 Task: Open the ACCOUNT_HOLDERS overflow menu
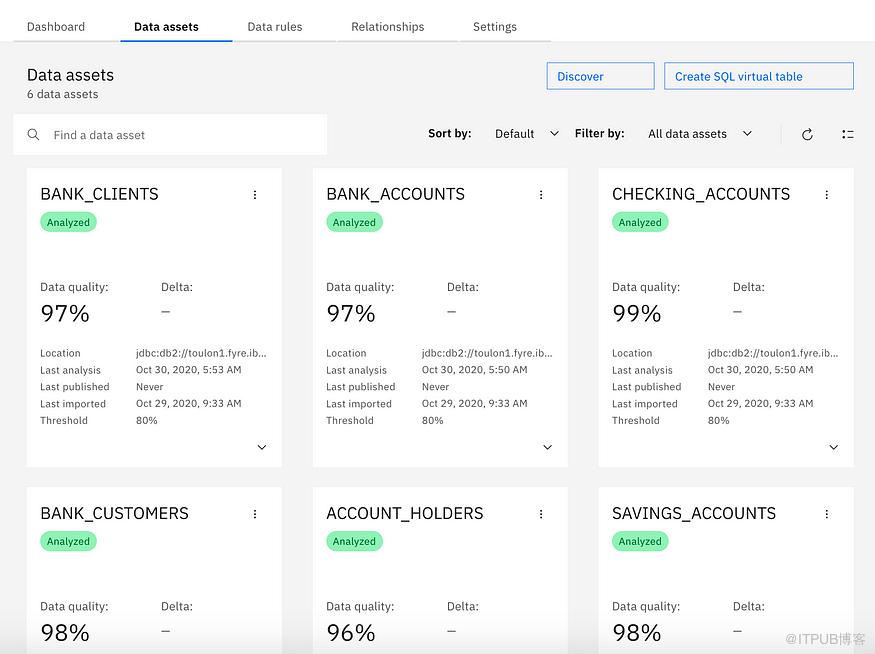click(x=541, y=514)
